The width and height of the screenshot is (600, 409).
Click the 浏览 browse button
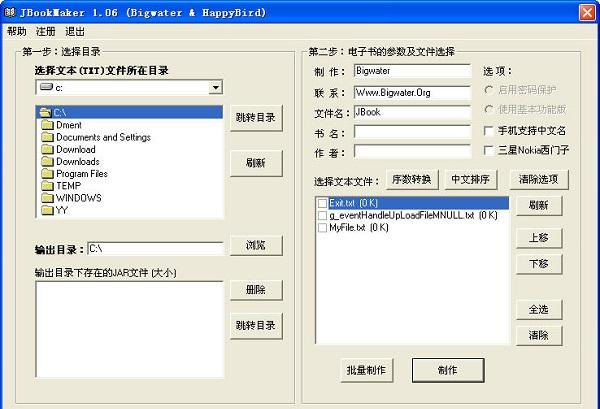point(256,245)
